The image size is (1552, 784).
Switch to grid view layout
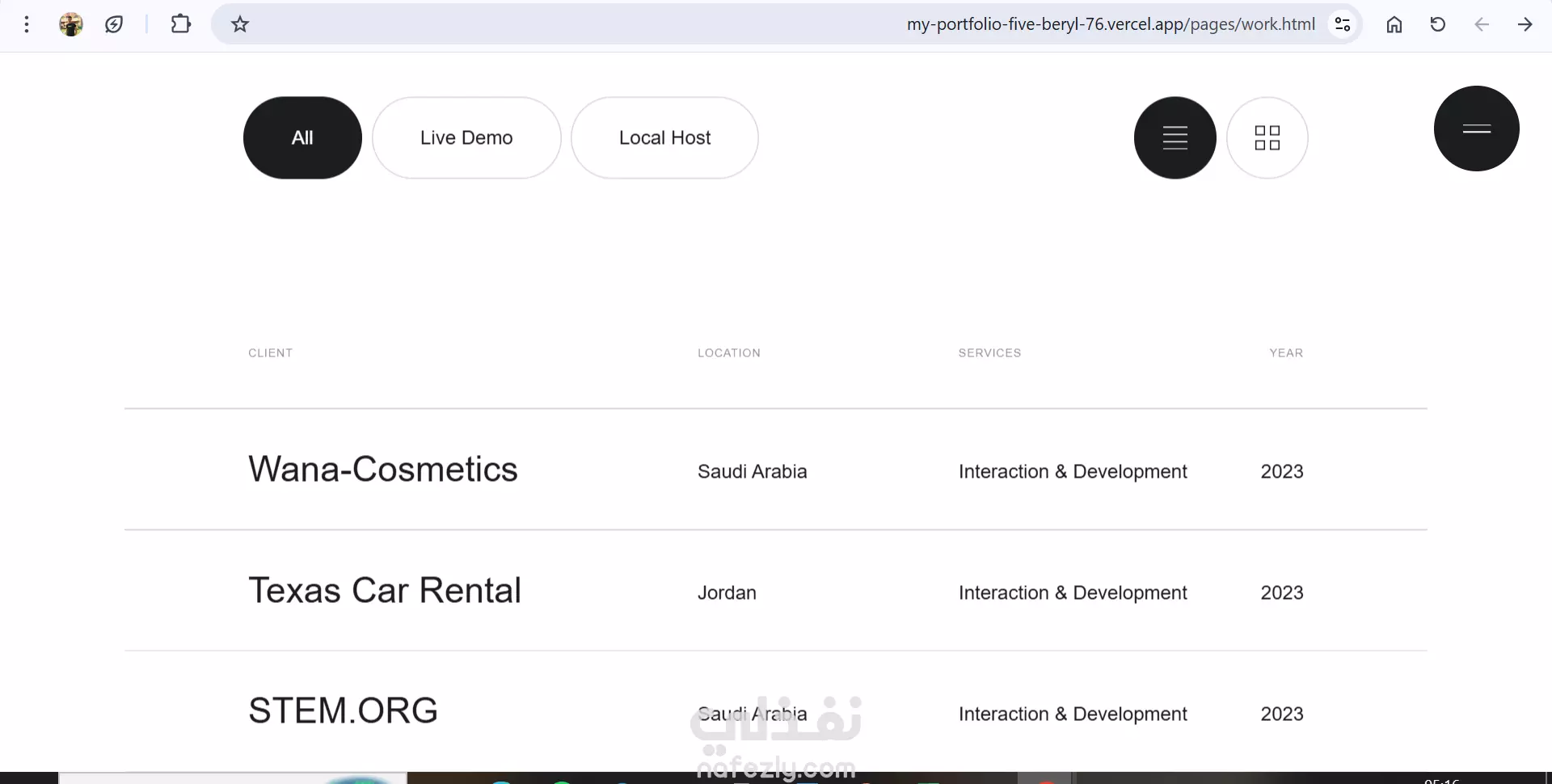[x=1267, y=137]
